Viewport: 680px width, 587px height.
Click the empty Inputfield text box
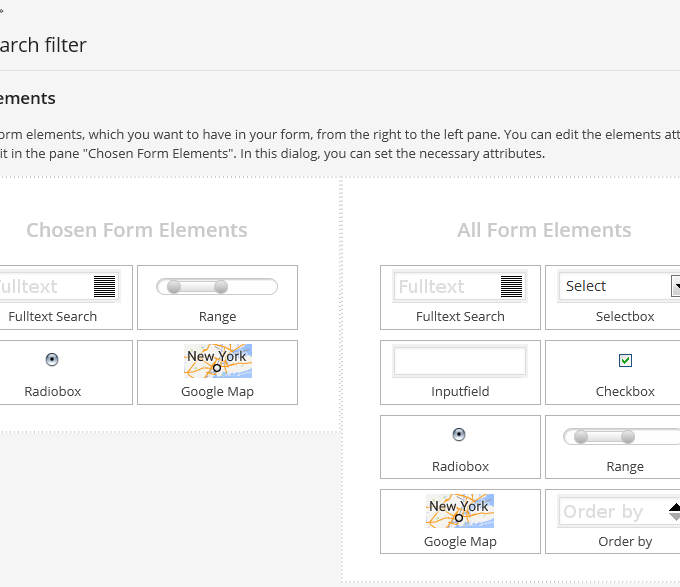[x=460, y=361]
